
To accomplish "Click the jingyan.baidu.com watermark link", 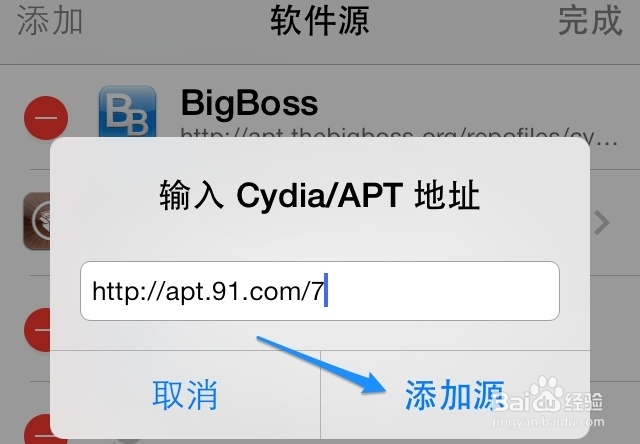I will coord(548,422).
